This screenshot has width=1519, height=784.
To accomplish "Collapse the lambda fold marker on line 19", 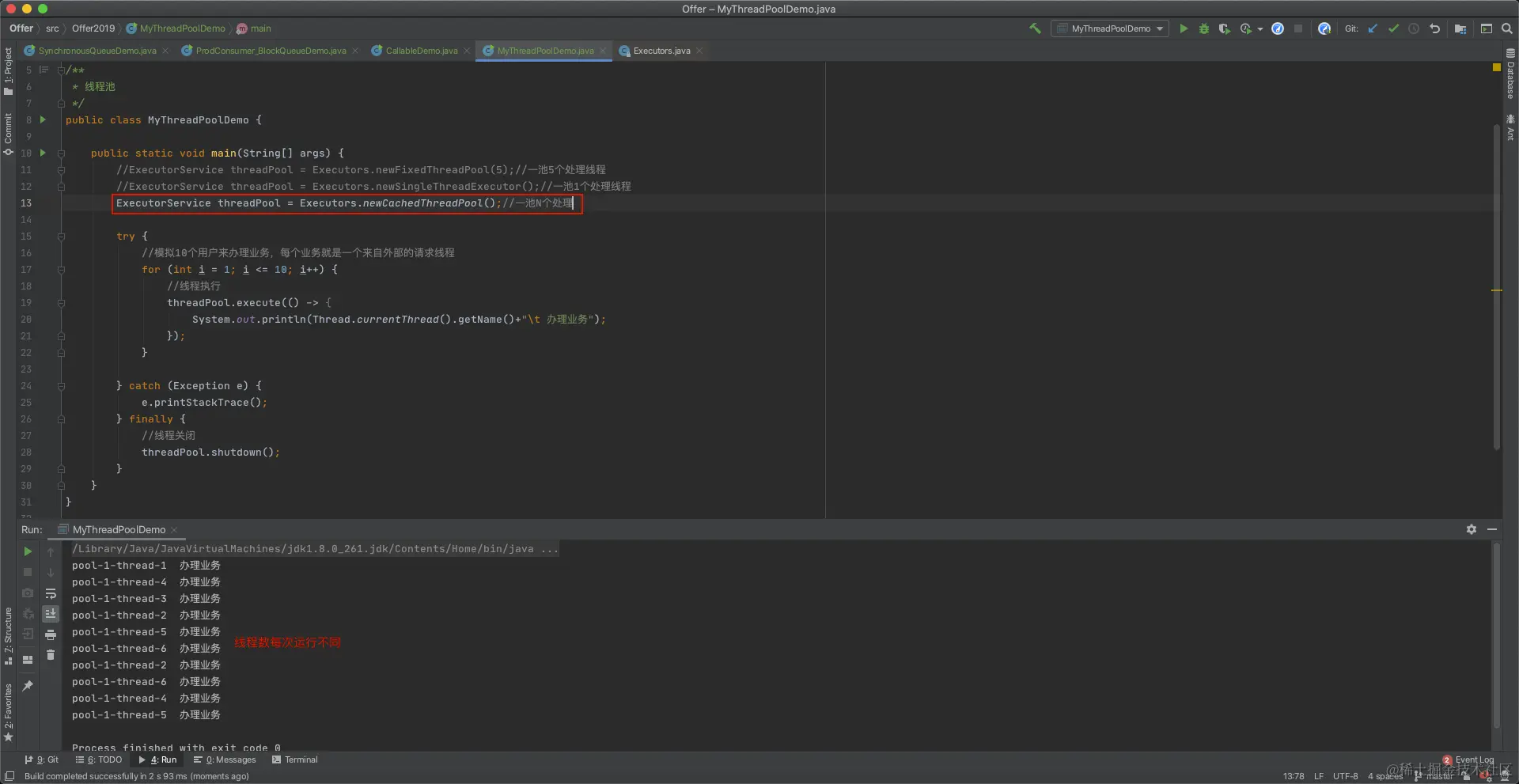I will pos(61,303).
